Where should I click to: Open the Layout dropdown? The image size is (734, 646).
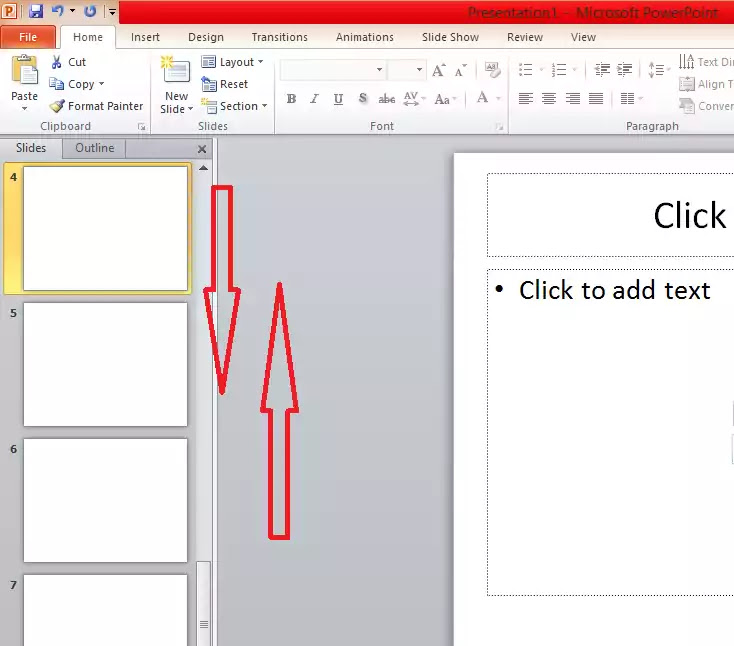click(232, 62)
